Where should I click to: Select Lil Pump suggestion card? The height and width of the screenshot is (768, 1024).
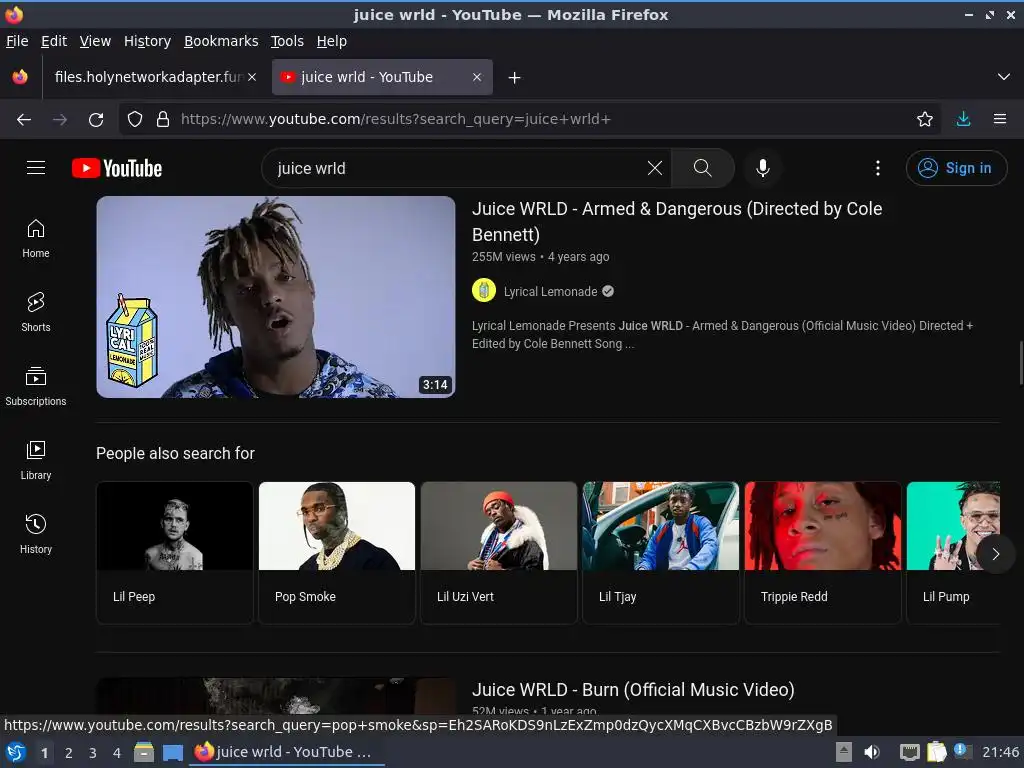coord(953,552)
